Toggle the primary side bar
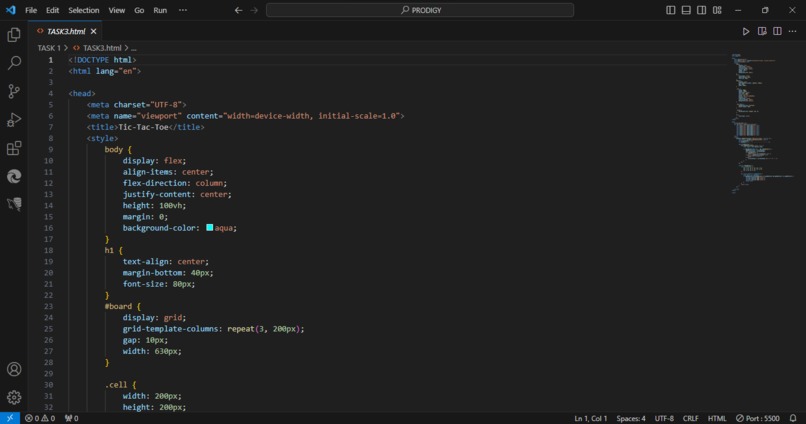 671,10
